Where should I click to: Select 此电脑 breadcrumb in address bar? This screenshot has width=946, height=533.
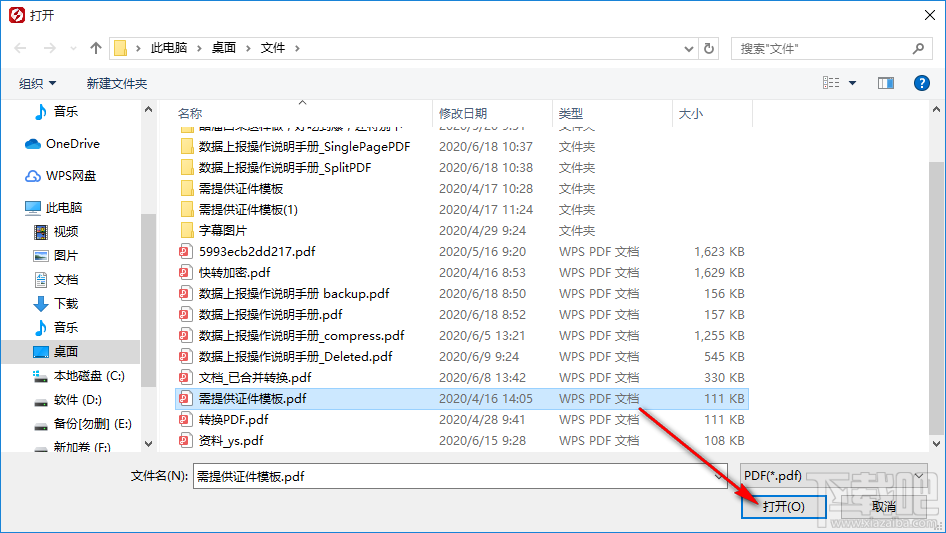[x=169, y=48]
